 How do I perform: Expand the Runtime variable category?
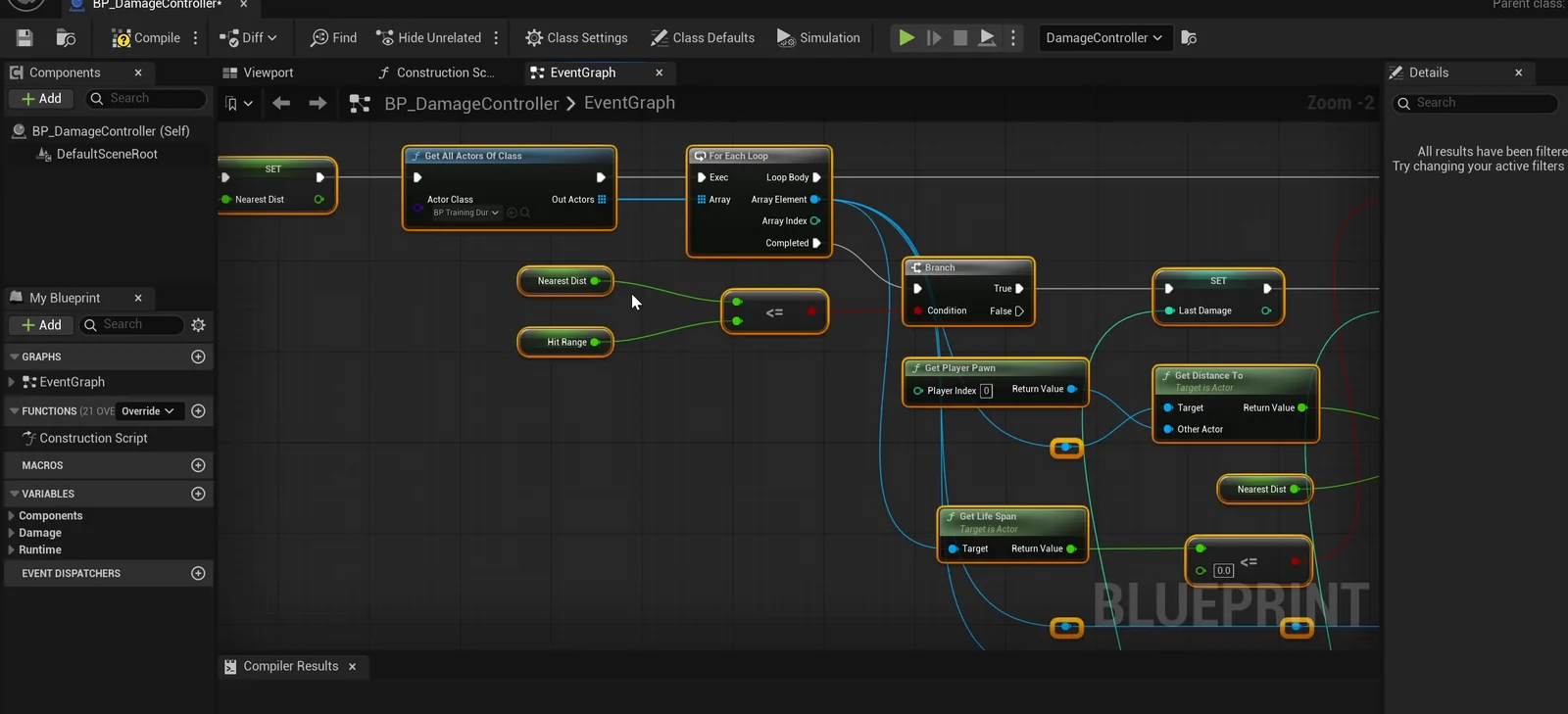tap(11, 549)
